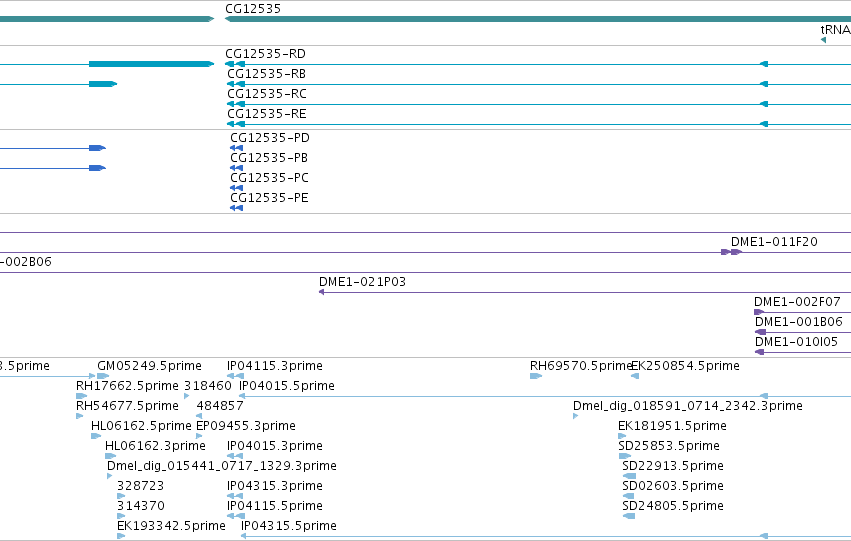Select the CG12535-PC protein label
Image resolution: width=851 pixels, height=541 pixels.
[x=270, y=178]
